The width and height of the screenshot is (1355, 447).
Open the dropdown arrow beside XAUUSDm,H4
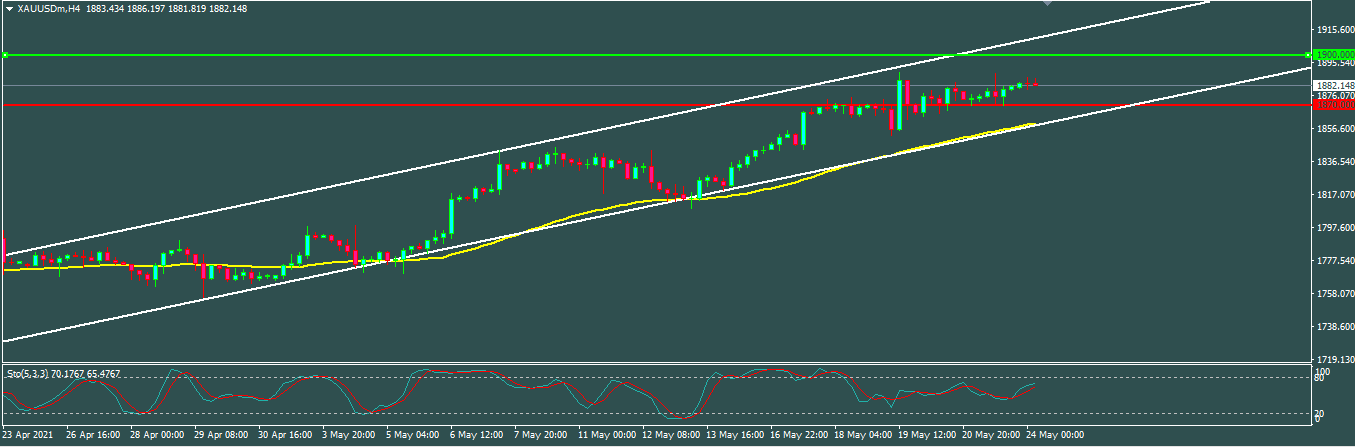pos(9,8)
